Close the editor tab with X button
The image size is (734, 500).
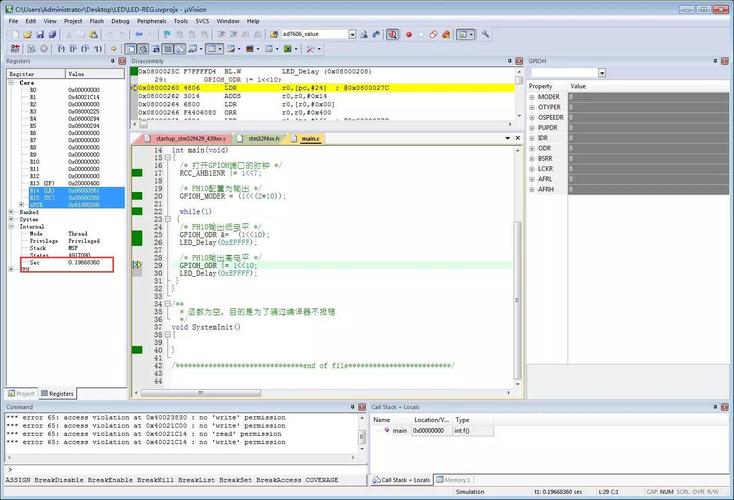pyautogui.click(x=518, y=138)
